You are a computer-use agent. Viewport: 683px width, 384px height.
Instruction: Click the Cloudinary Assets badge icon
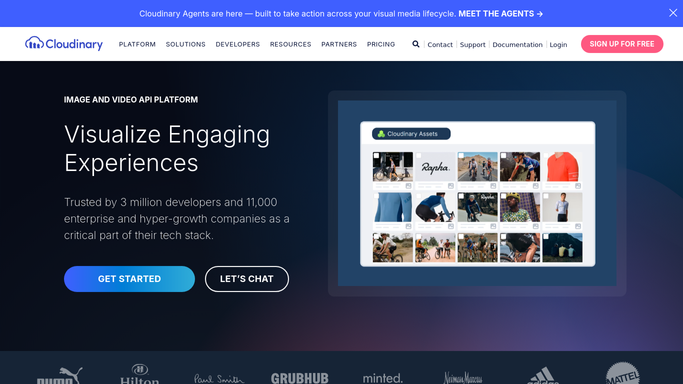[381, 134]
